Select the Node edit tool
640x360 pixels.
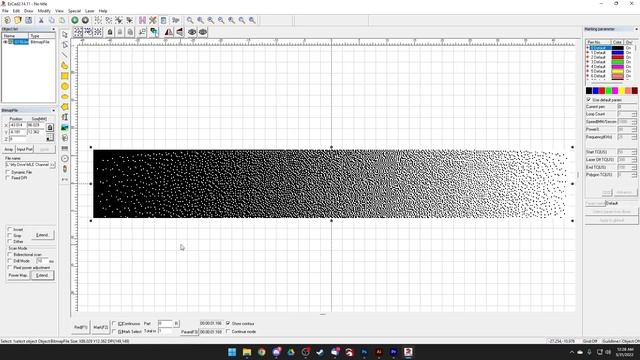(64, 45)
